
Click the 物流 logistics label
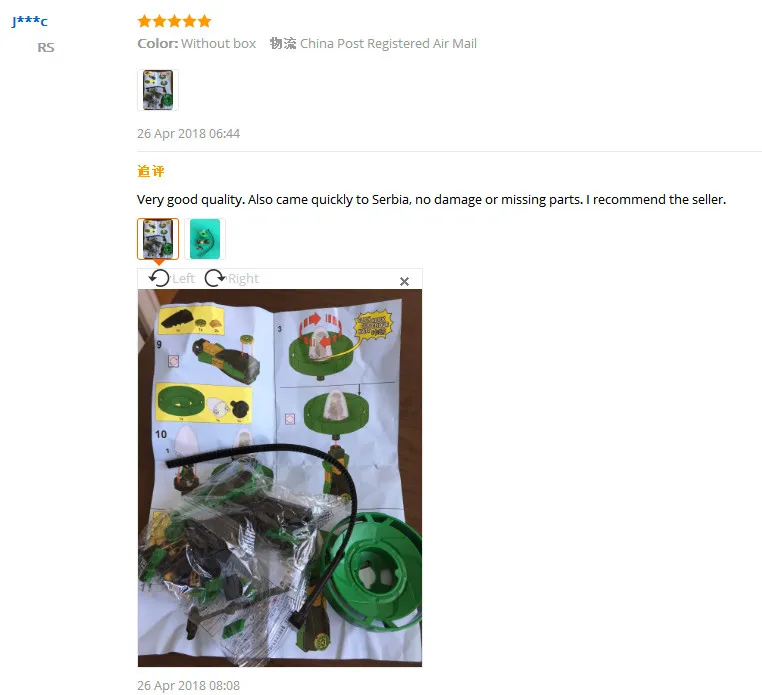click(283, 43)
